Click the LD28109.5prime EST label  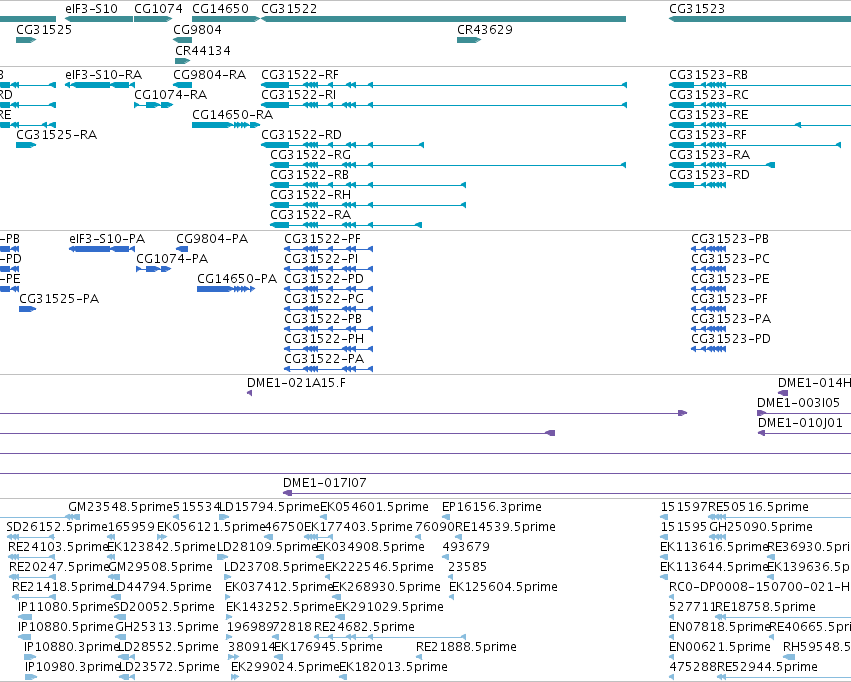click(x=267, y=547)
